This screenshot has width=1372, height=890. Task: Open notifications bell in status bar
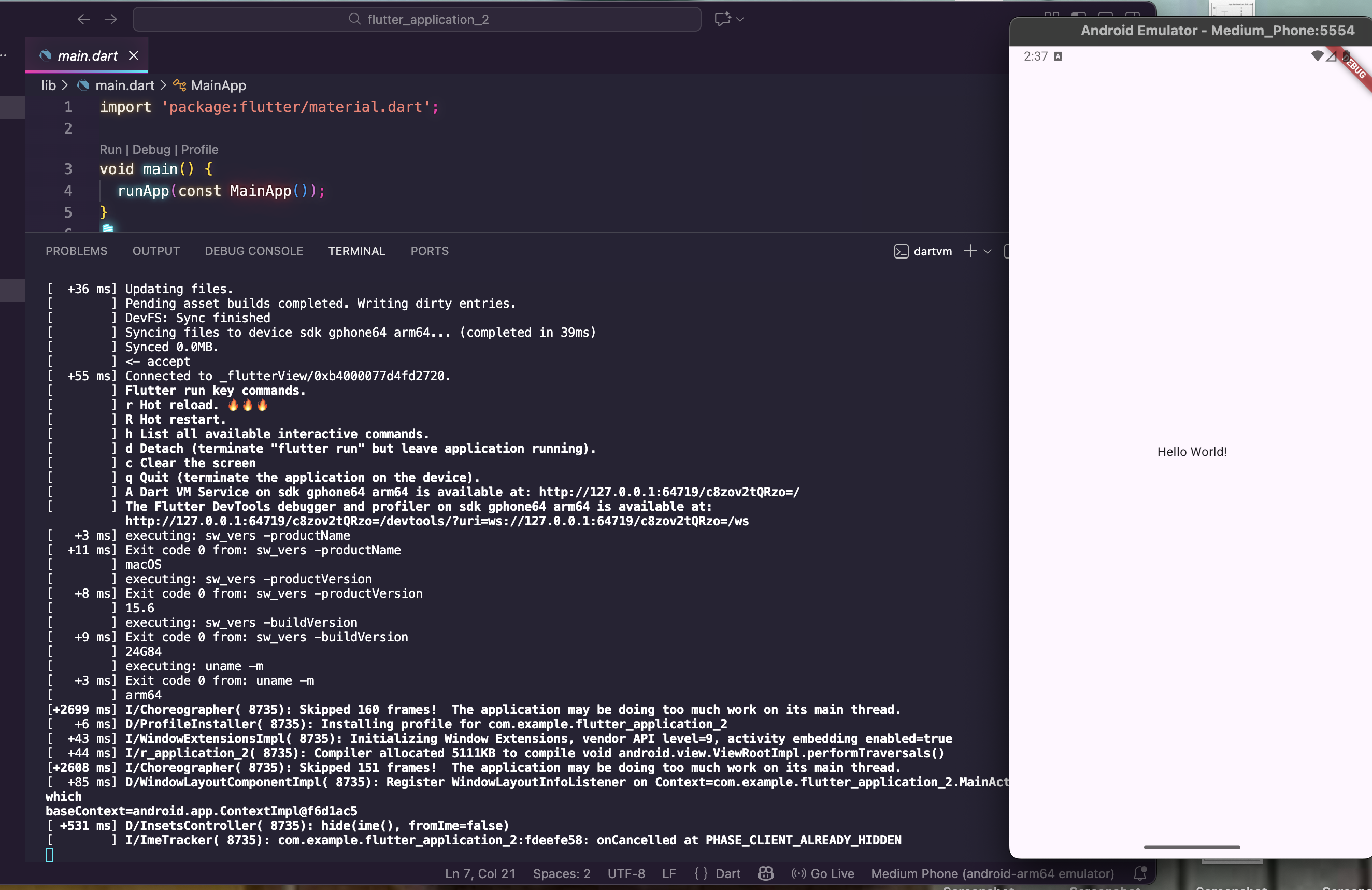(1140, 873)
